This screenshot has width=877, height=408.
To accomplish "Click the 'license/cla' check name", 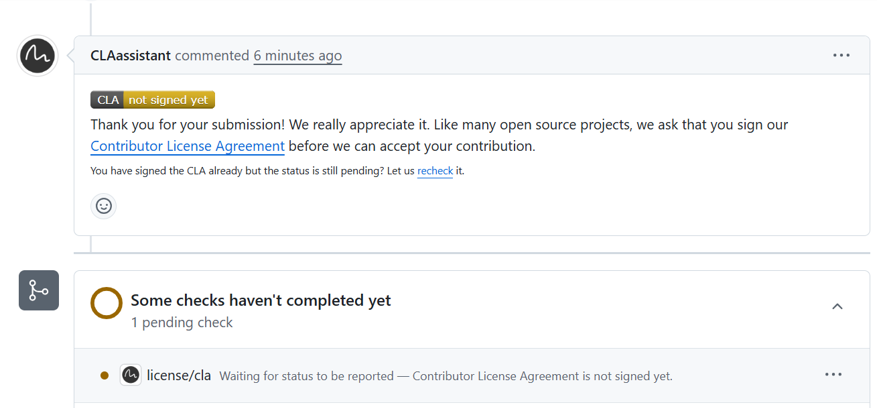I will pyautogui.click(x=179, y=375).
